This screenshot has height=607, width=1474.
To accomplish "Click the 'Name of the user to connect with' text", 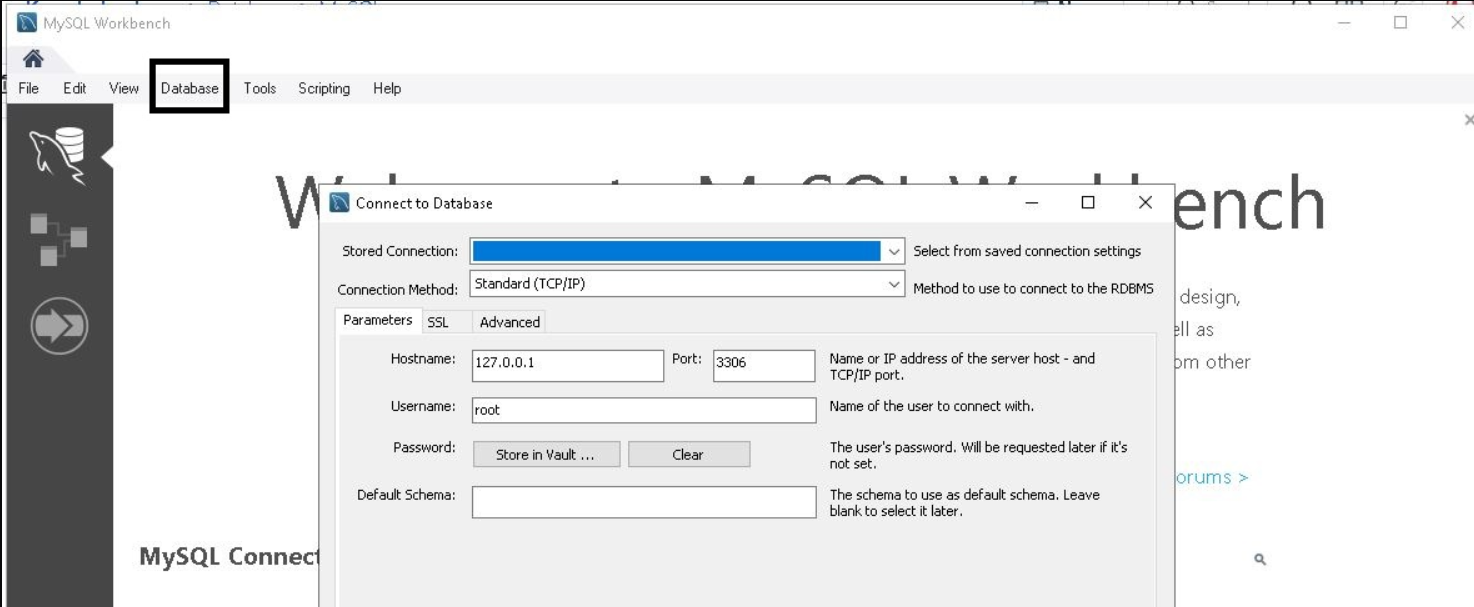I will (x=932, y=406).
